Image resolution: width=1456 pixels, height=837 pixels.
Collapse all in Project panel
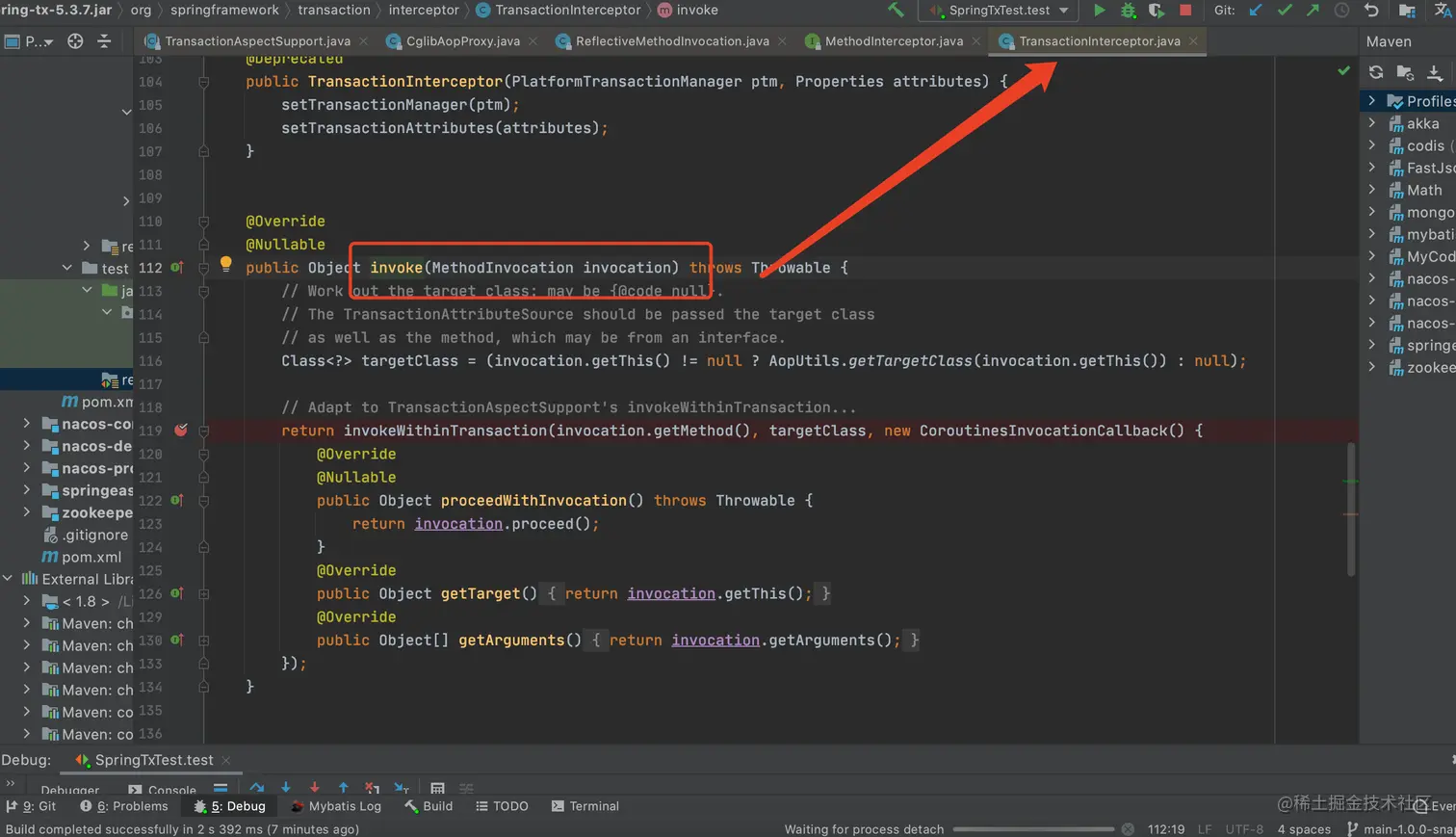[104, 41]
